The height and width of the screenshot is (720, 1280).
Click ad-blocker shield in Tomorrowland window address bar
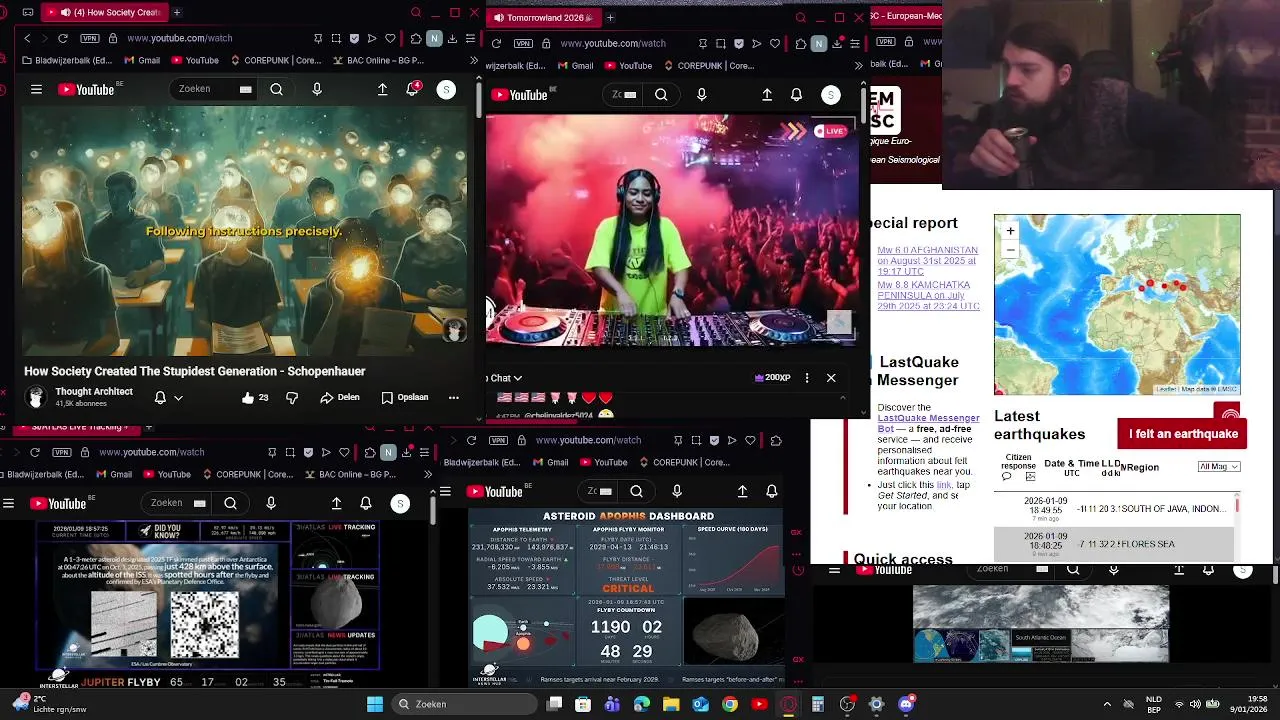tap(738, 44)
